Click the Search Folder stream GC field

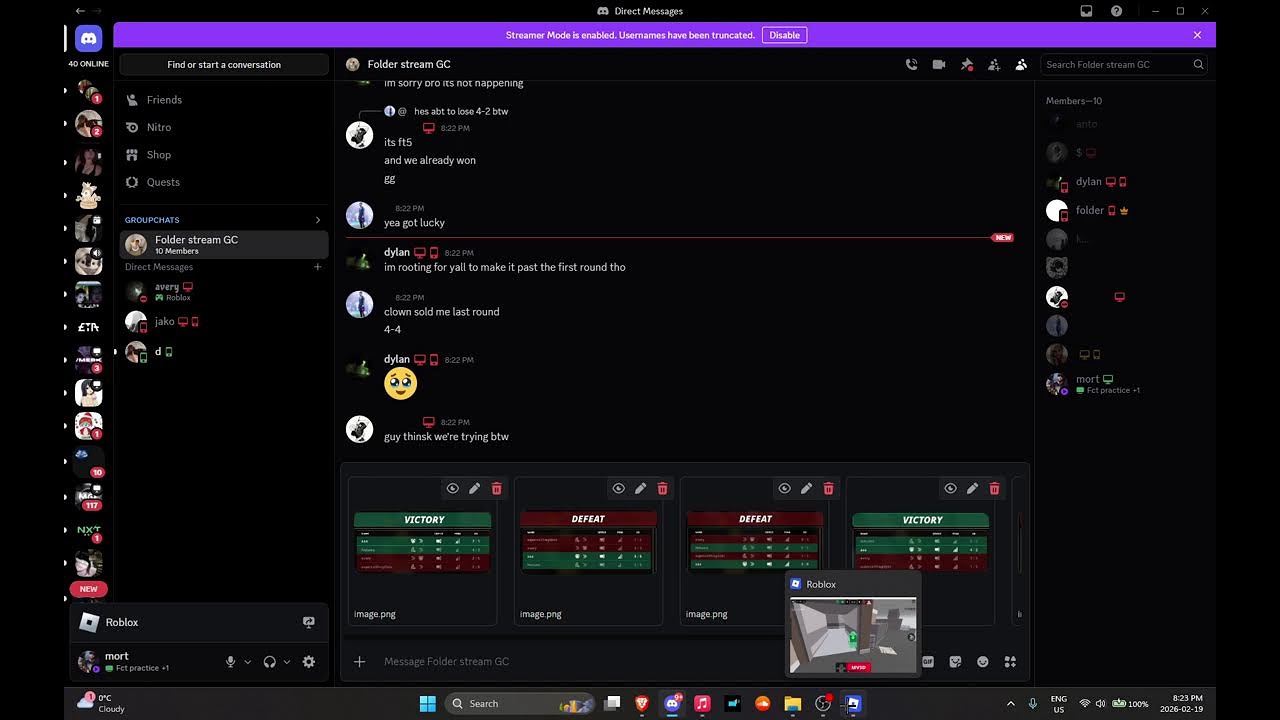[1123, 64]
